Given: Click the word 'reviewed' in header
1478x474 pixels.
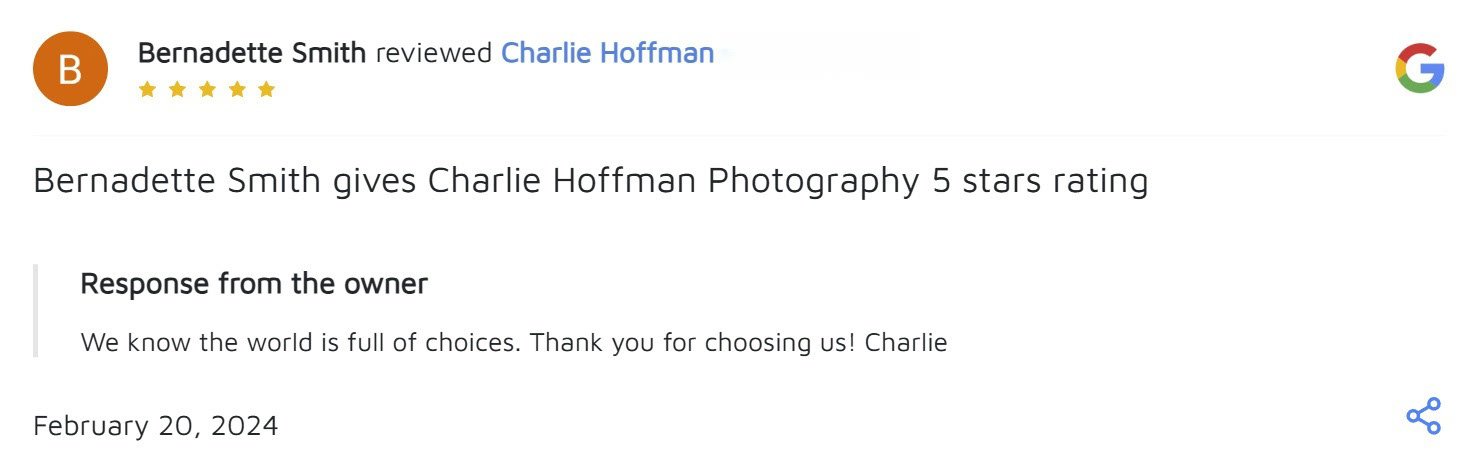Looking at the screenshot, I should click(433, 53).
